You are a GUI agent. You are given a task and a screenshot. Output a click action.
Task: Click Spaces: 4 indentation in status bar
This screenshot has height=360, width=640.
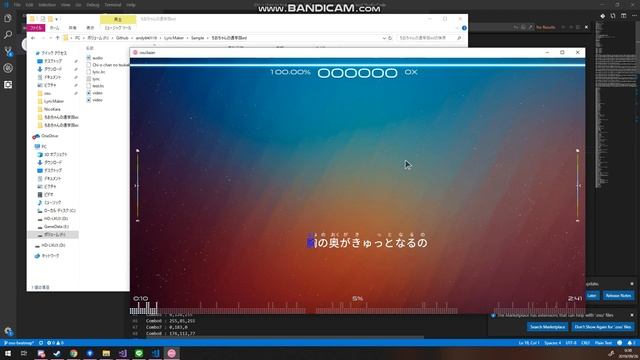(552, 343)
